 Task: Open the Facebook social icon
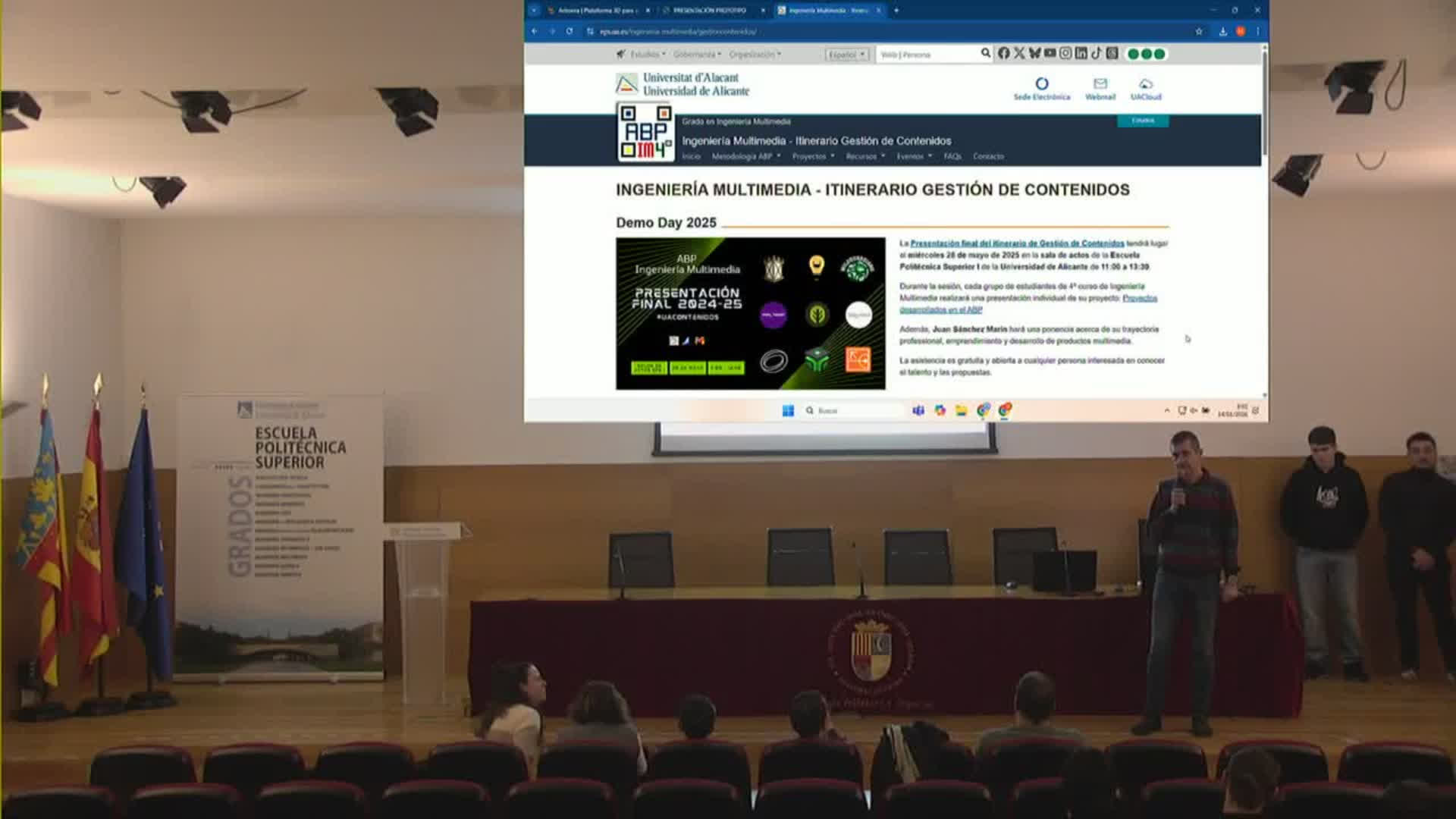coord(1003,53)
